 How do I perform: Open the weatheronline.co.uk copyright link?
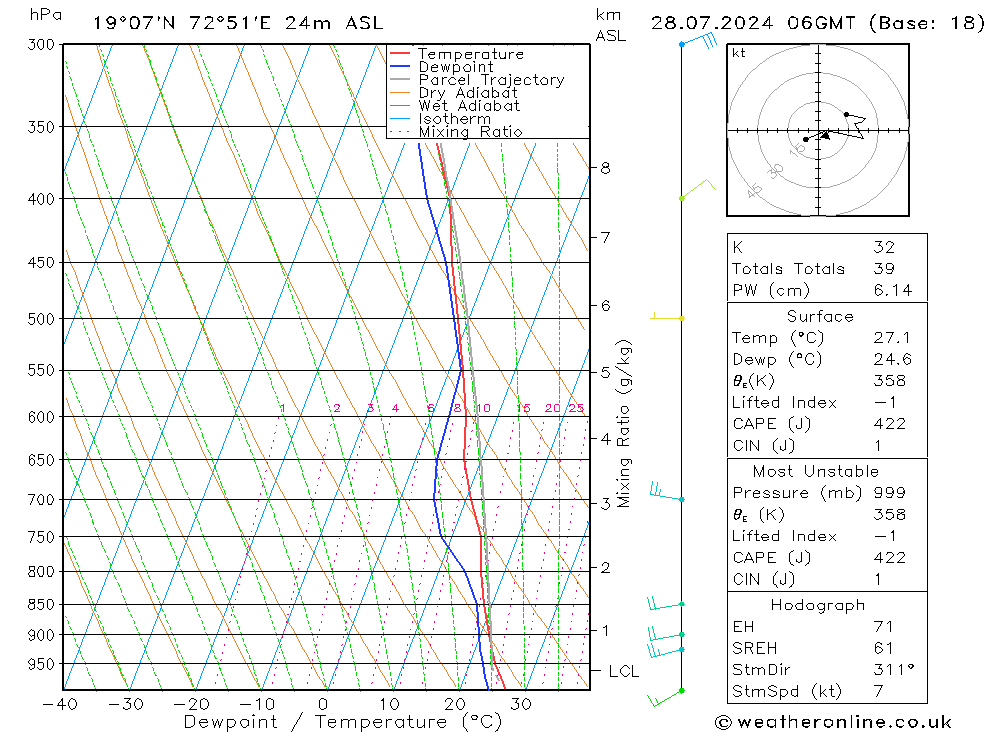click(x=833, y=722)
